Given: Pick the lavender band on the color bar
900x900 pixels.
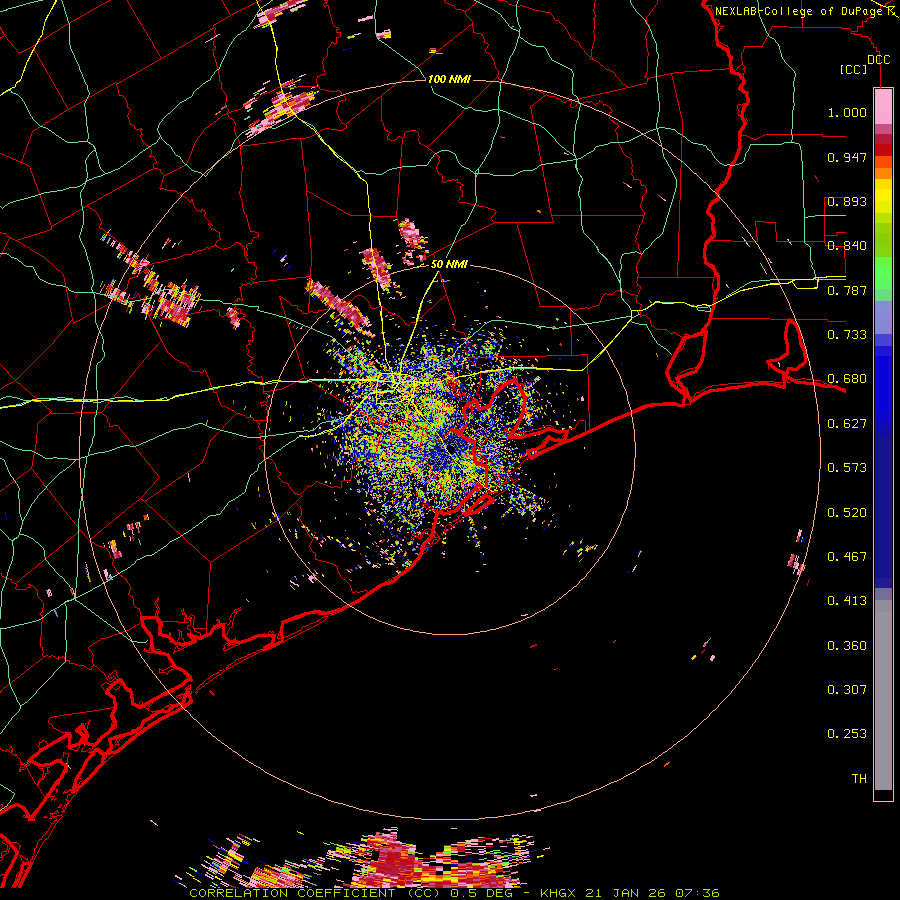Looking at the screenshot, I should [x=883, y=317].
